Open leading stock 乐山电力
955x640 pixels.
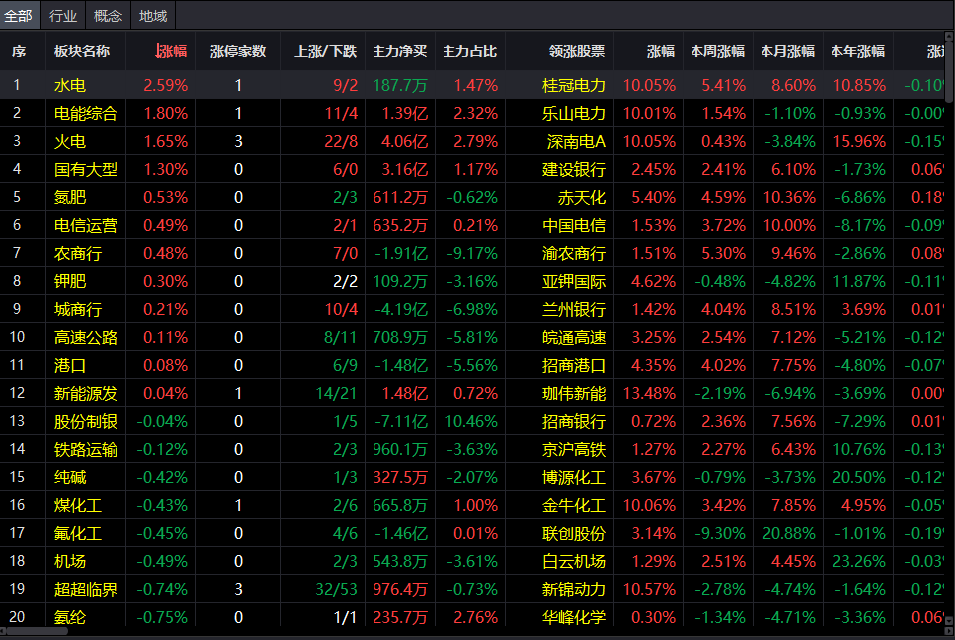click(574, 113)
